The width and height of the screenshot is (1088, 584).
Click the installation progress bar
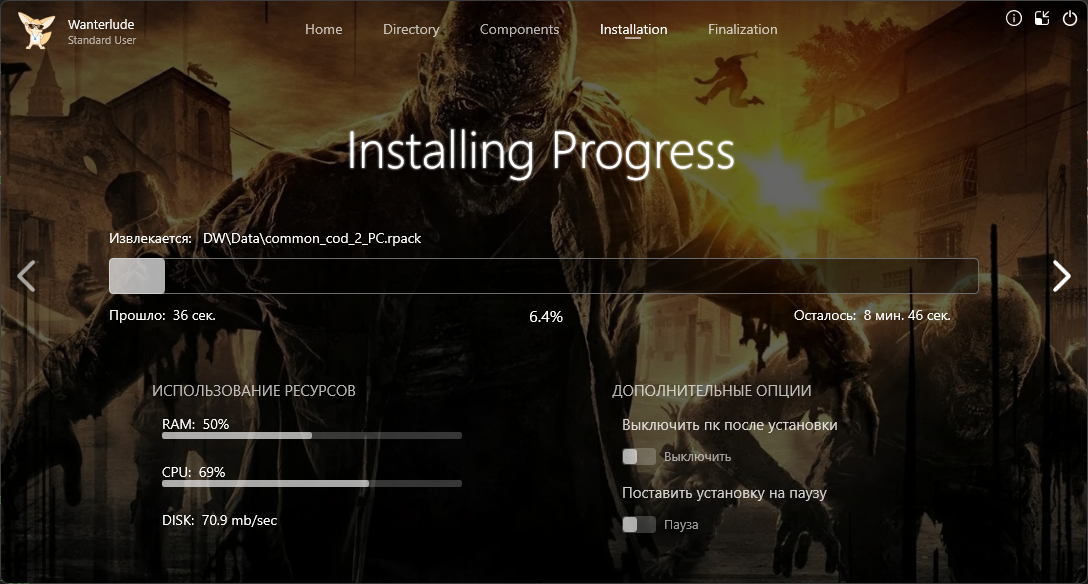[543, 276]
